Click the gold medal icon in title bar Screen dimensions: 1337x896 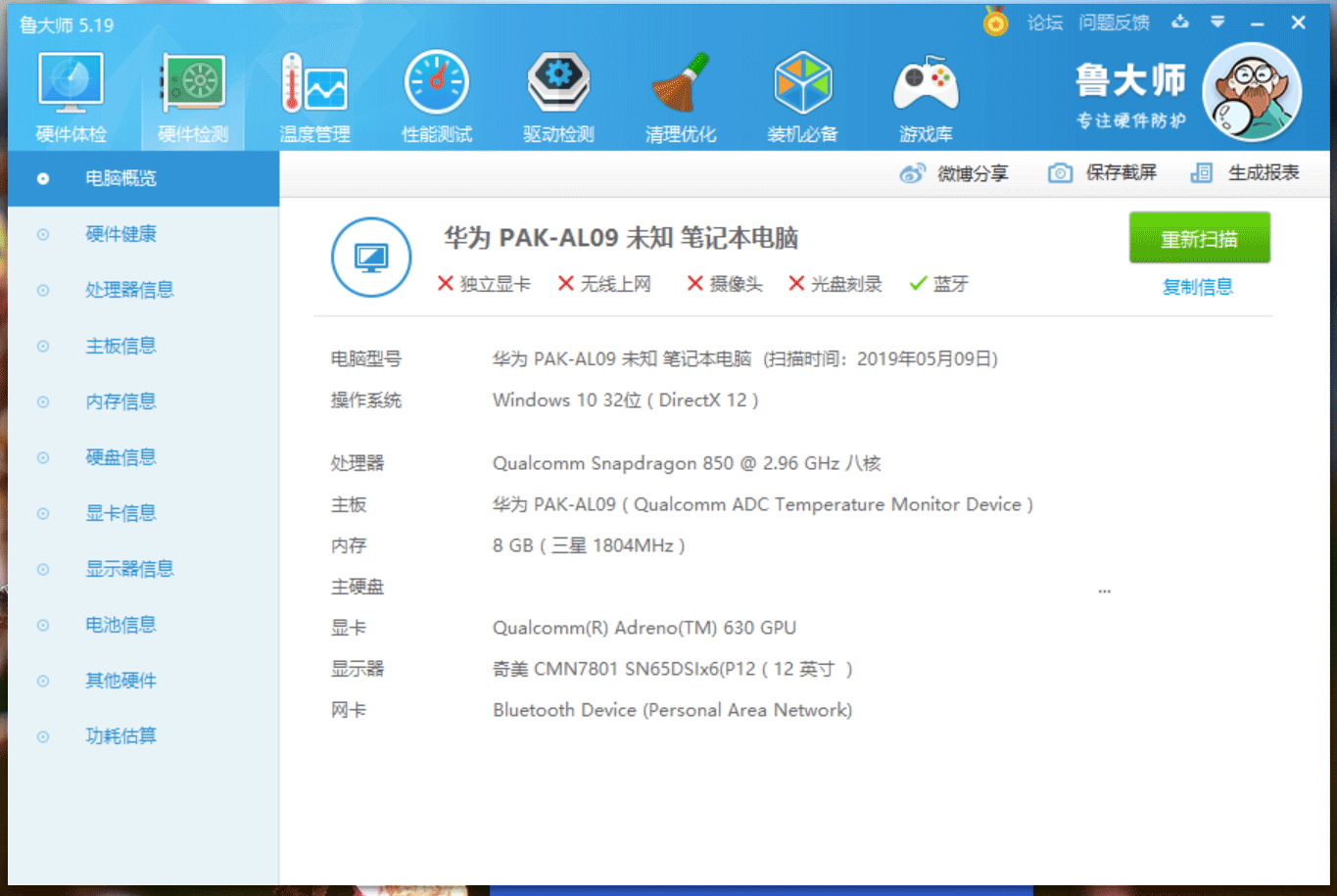[995, 22]
